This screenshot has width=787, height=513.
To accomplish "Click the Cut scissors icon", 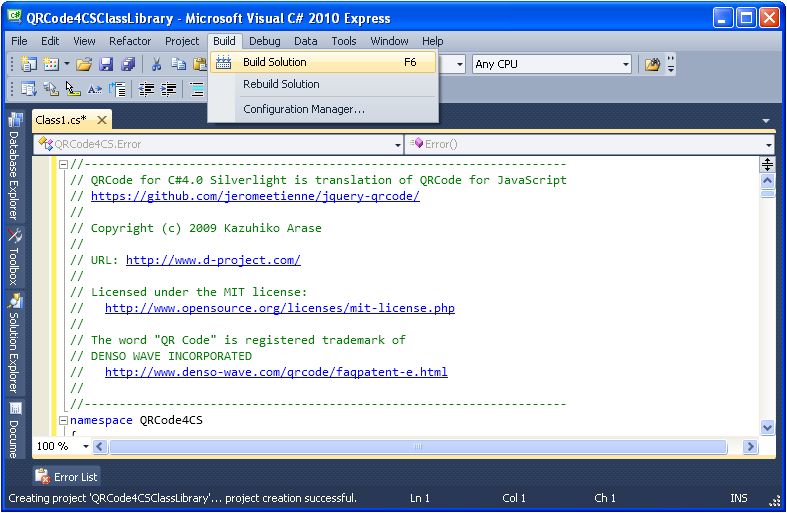I will [x=157, y=64].
